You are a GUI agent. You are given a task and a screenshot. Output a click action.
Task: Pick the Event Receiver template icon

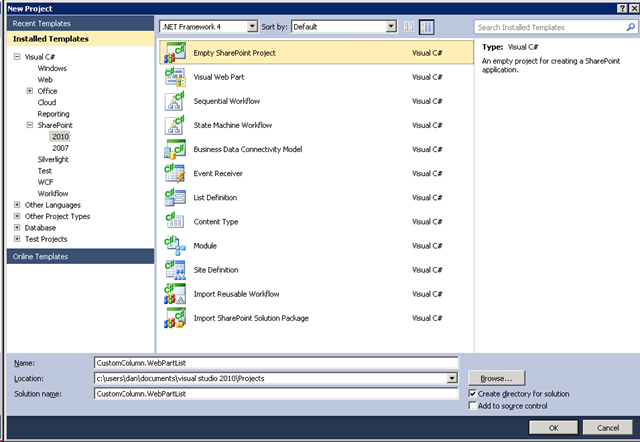click(x=175, y=173)
